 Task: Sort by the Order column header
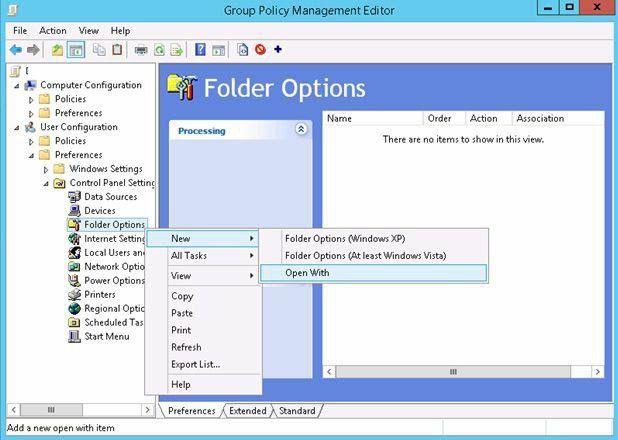click(x=444, y=118)
